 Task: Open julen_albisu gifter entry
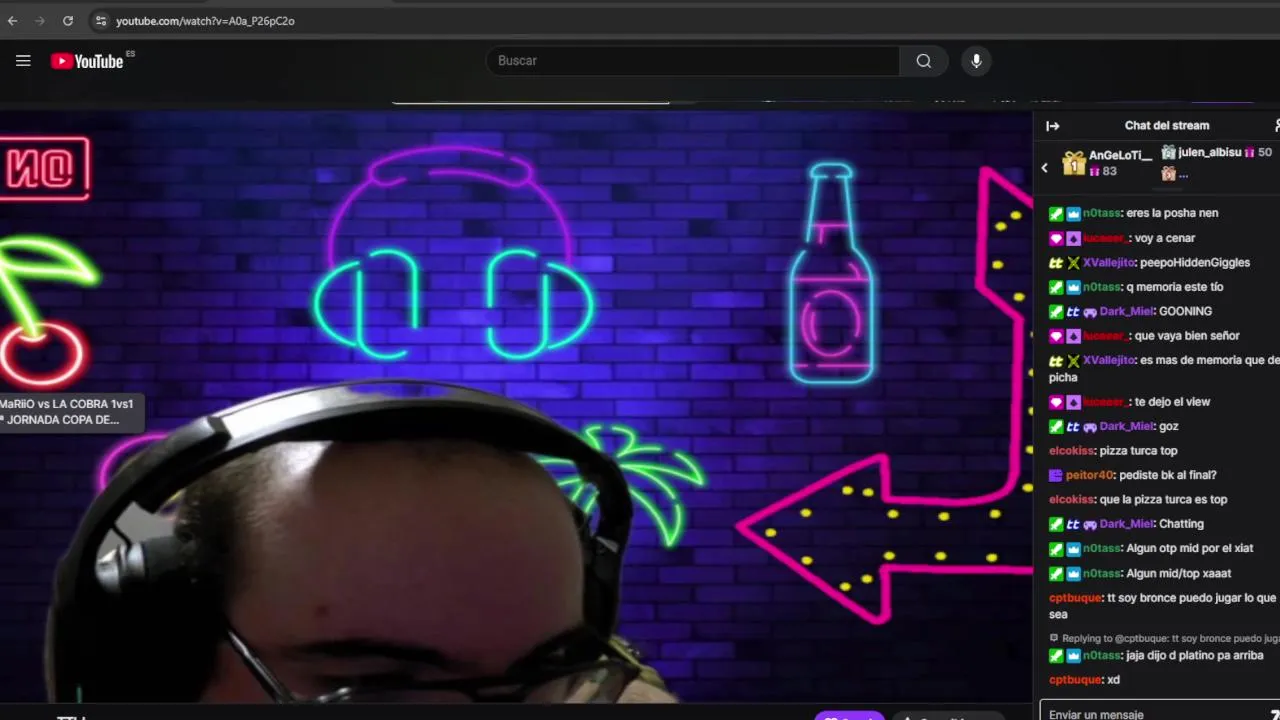1216,153
